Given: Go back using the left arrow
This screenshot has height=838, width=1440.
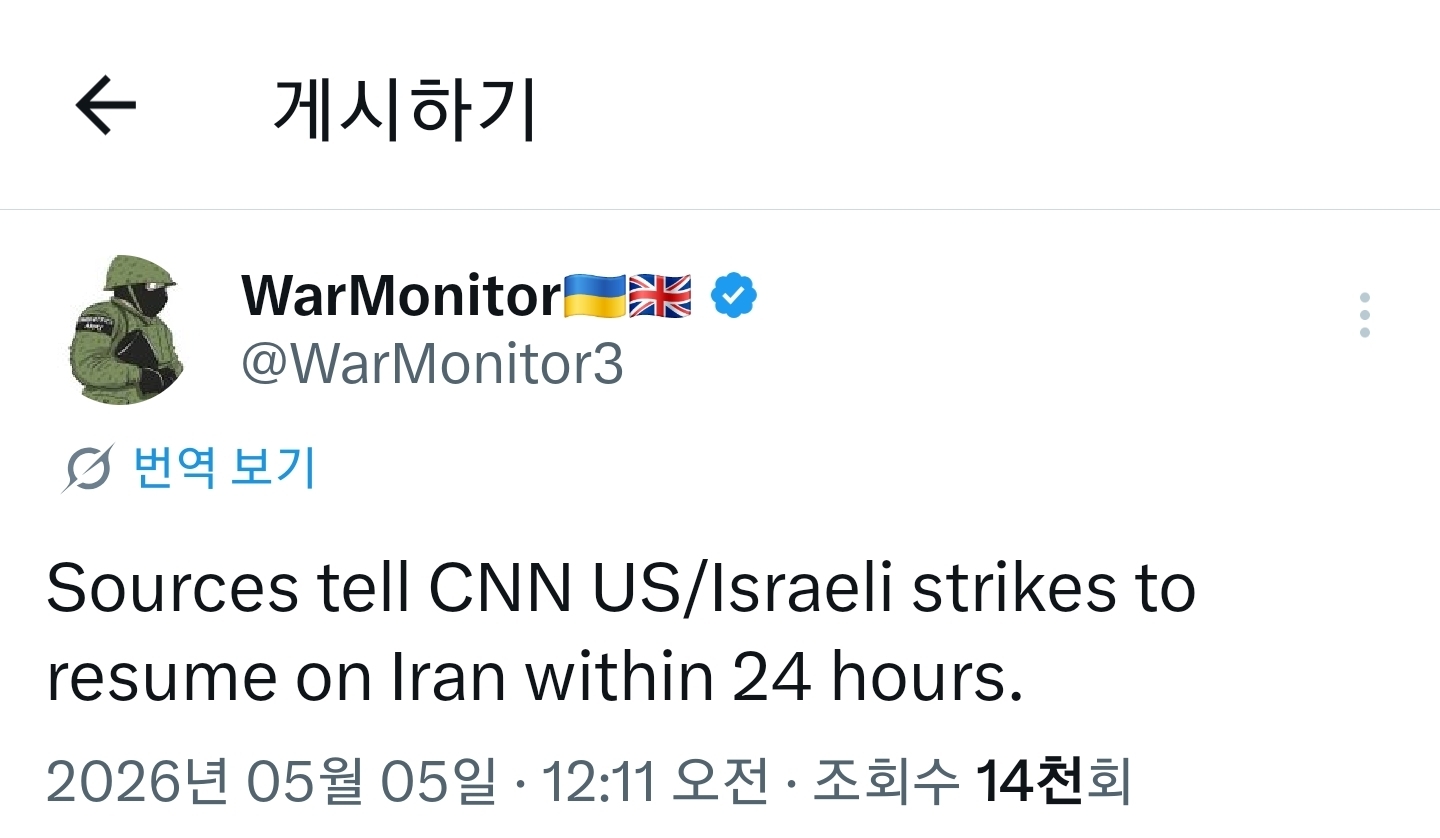Looking at the screenshot, I should click(105, 105).
